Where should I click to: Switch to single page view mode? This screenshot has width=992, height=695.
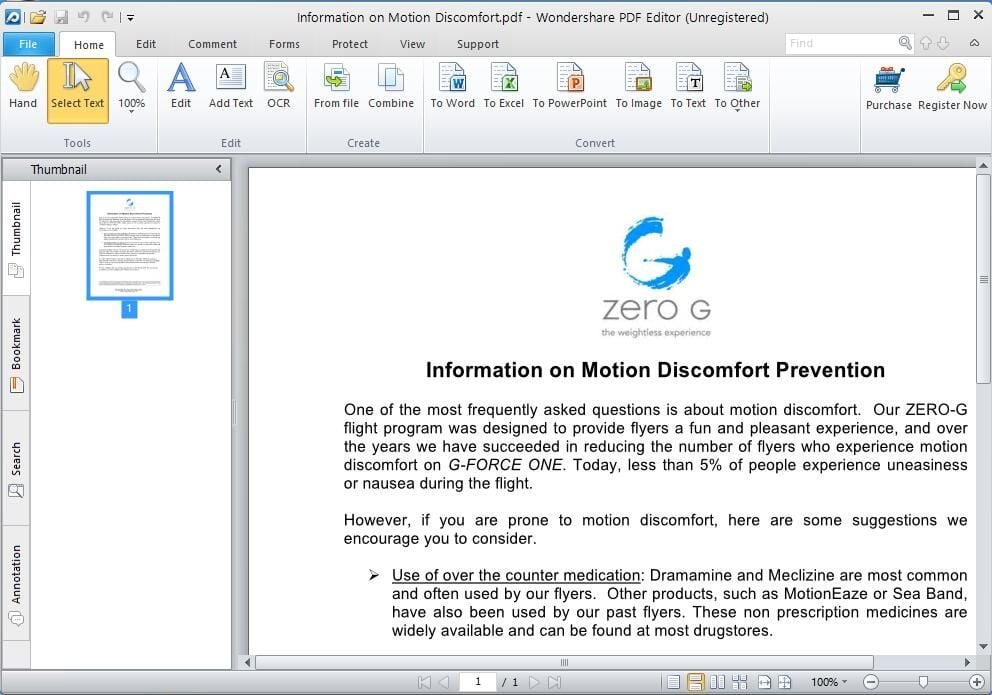click(674, 682)
